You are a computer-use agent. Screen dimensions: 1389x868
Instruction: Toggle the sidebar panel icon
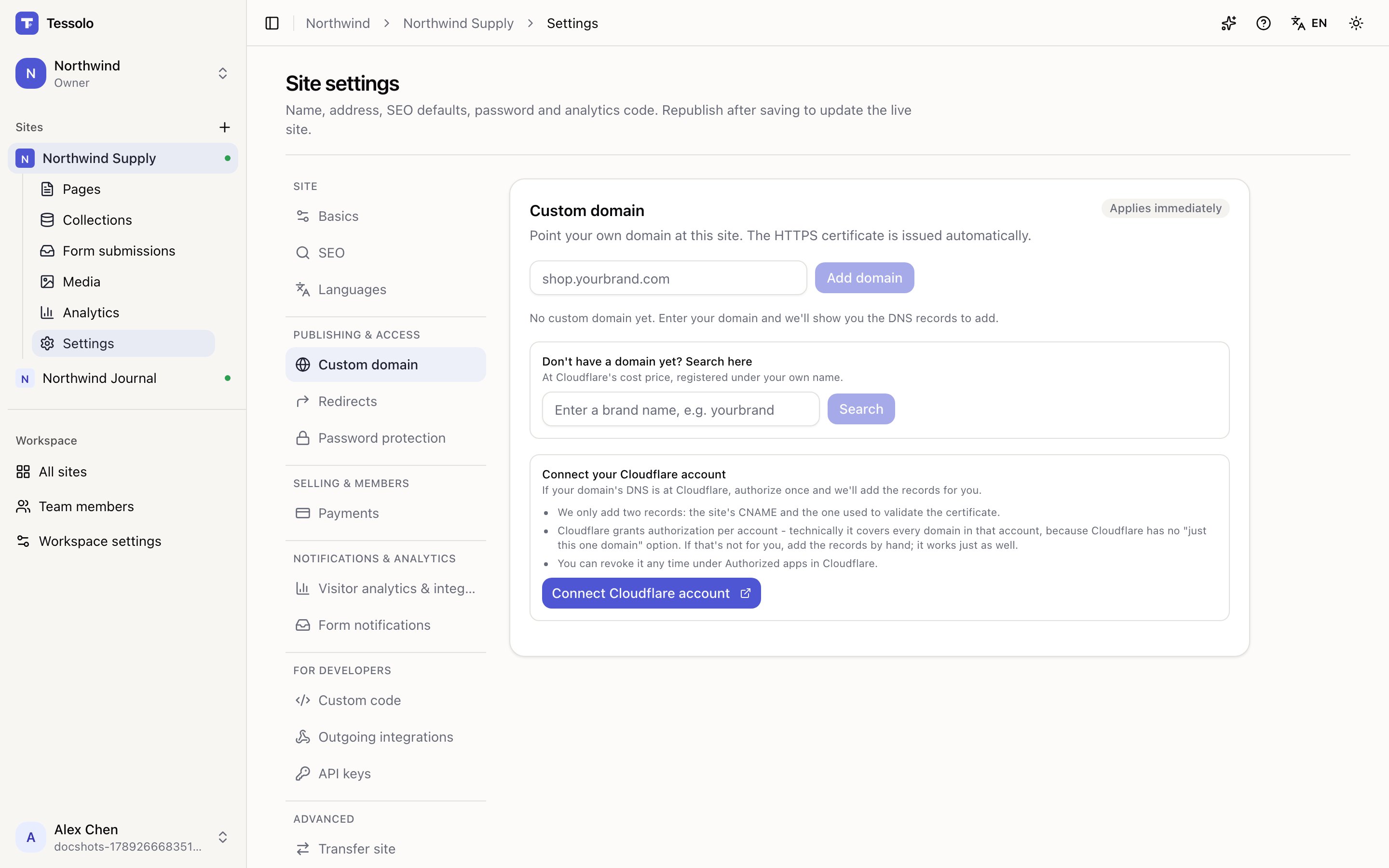pyautogui.click(x=272, y=23)
